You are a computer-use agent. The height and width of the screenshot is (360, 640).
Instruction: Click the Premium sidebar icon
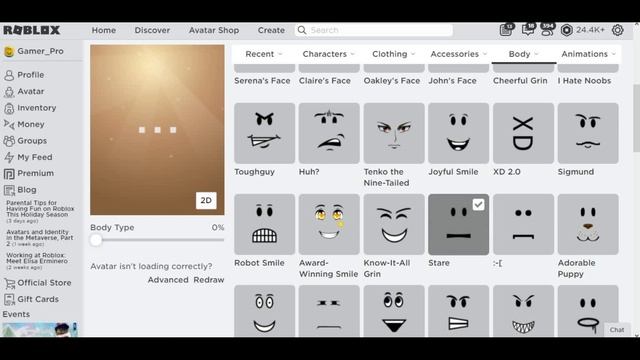tap(9, 173)
